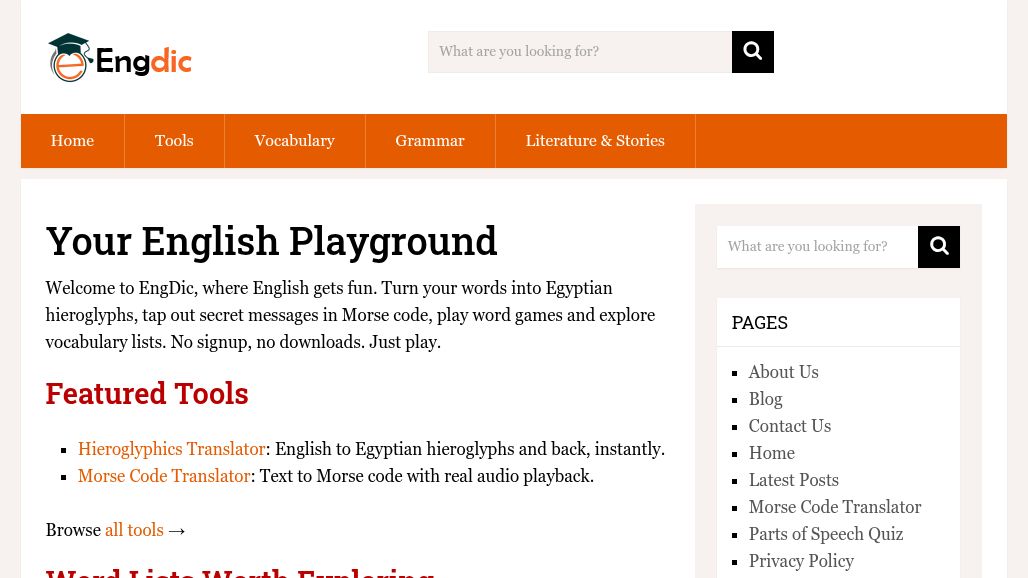Screen dimensions: 1028x578
Task: Click the sidebar search magnifier button
Action: (x=939, y=247)
